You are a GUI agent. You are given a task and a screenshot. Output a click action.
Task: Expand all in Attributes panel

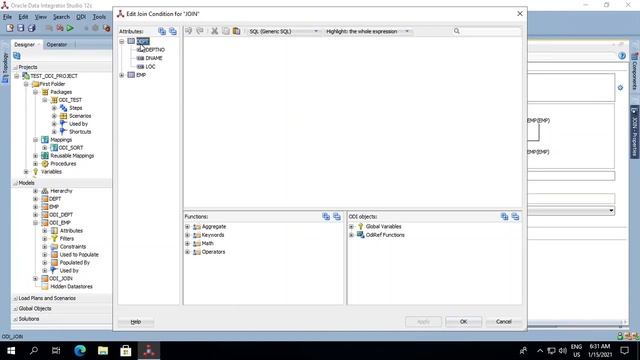[x=162, y=31]
